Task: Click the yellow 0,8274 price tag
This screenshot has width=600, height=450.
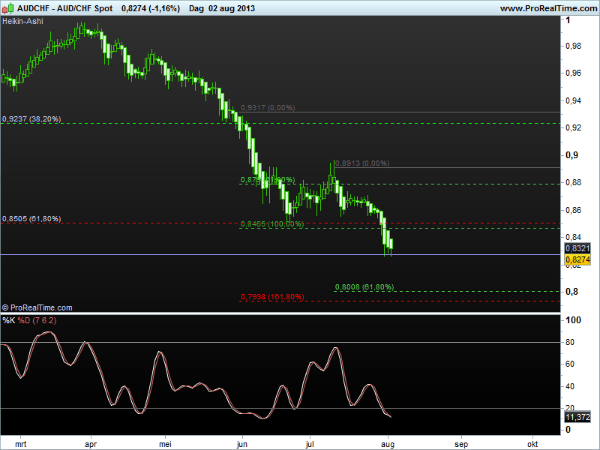Action: [577, 260]
